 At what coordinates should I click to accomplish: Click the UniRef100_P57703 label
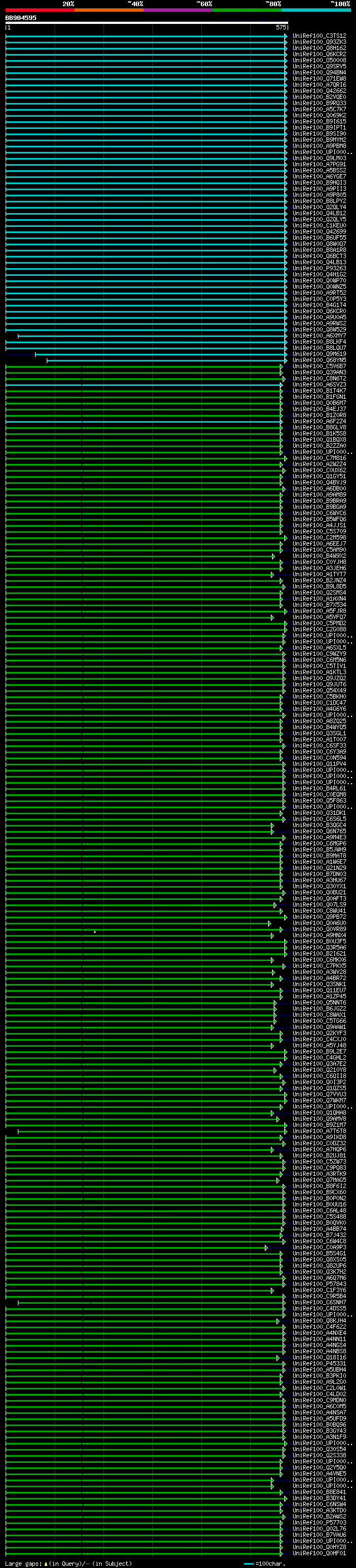(319, 1523)
